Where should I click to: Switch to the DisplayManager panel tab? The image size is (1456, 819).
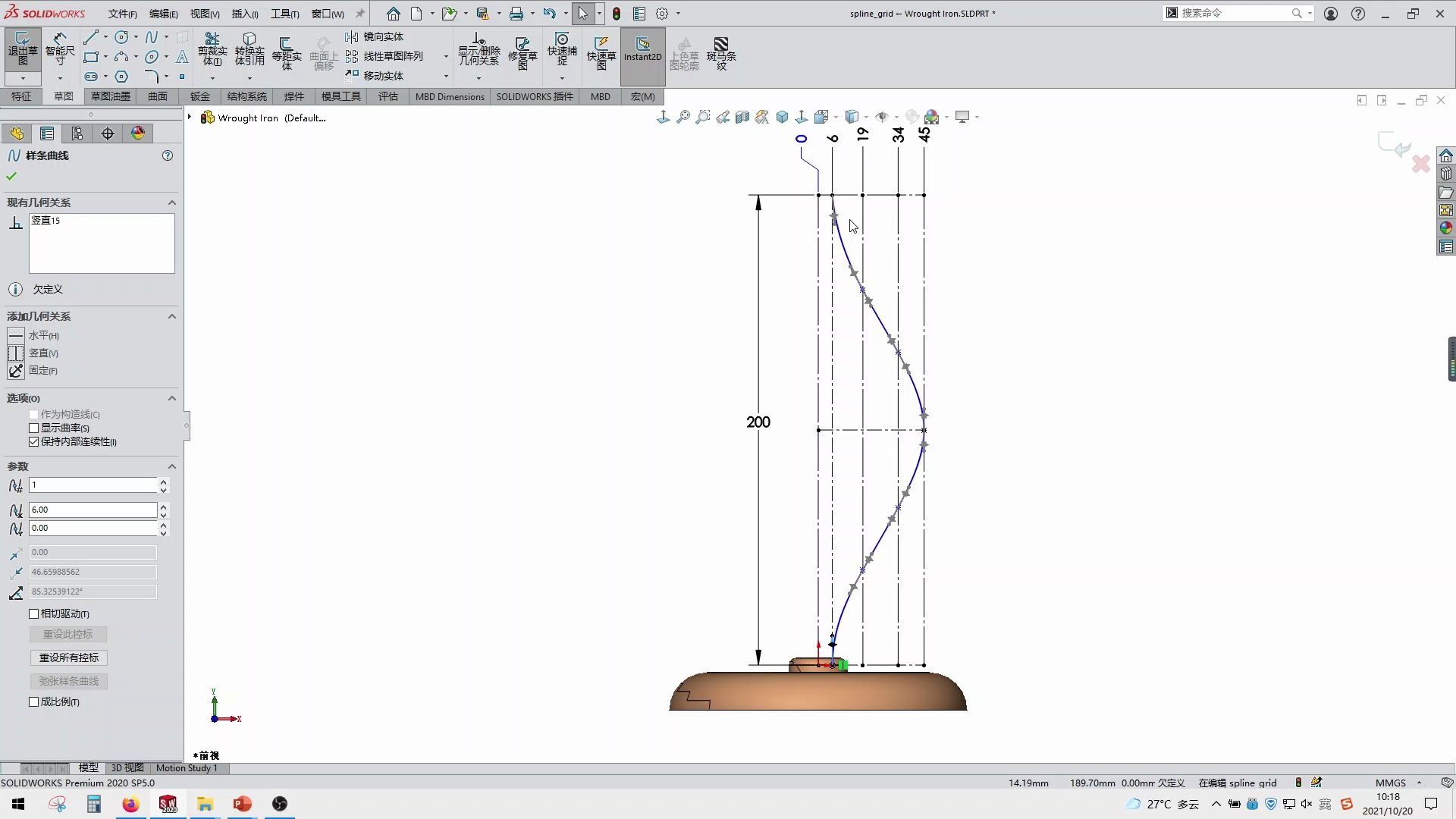point(137,133)
